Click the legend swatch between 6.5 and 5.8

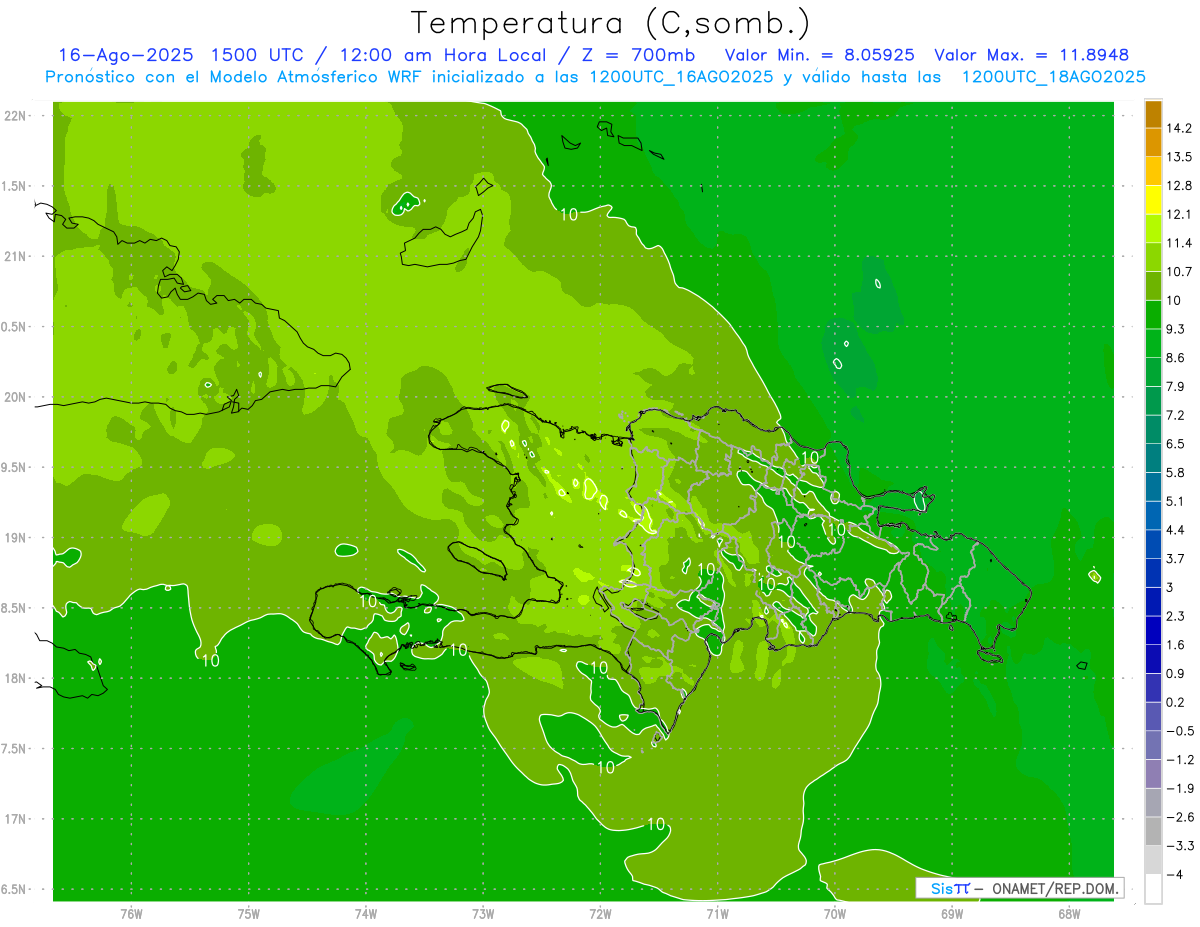click(1153, 458)
